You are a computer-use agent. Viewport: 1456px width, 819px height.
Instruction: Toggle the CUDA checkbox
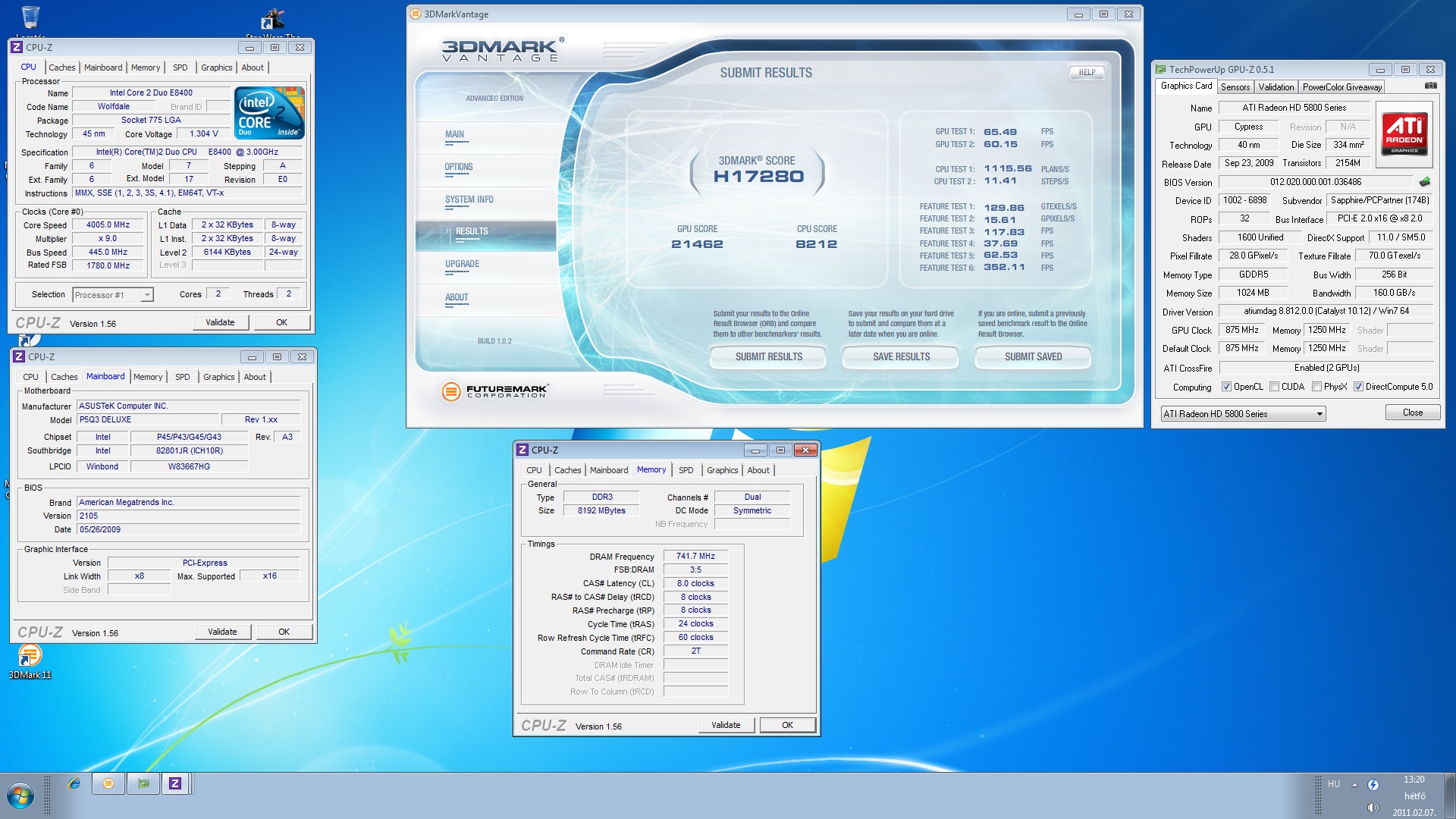(1274, 387)
